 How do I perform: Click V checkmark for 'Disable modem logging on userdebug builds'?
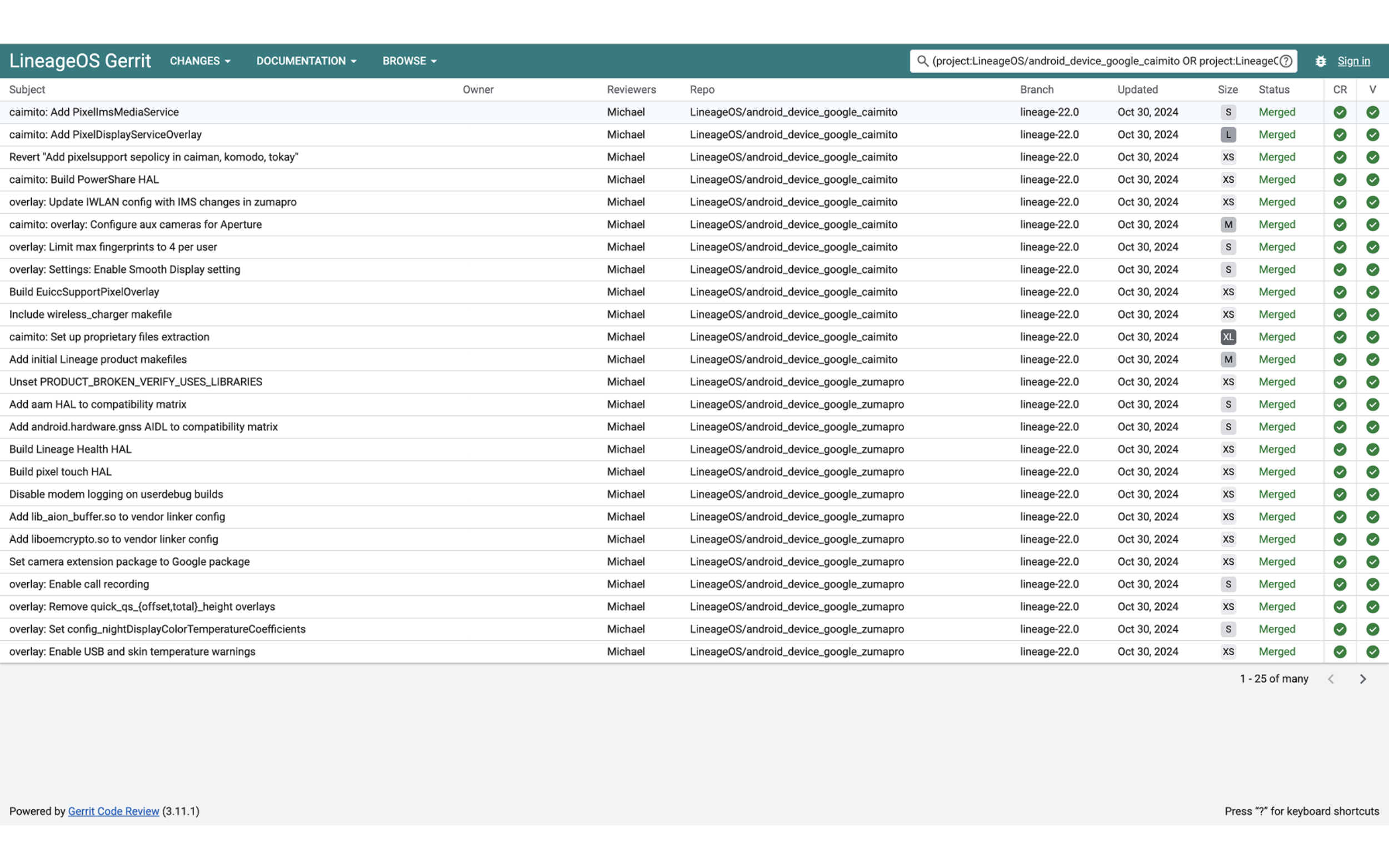click(x=1373, y=494)
